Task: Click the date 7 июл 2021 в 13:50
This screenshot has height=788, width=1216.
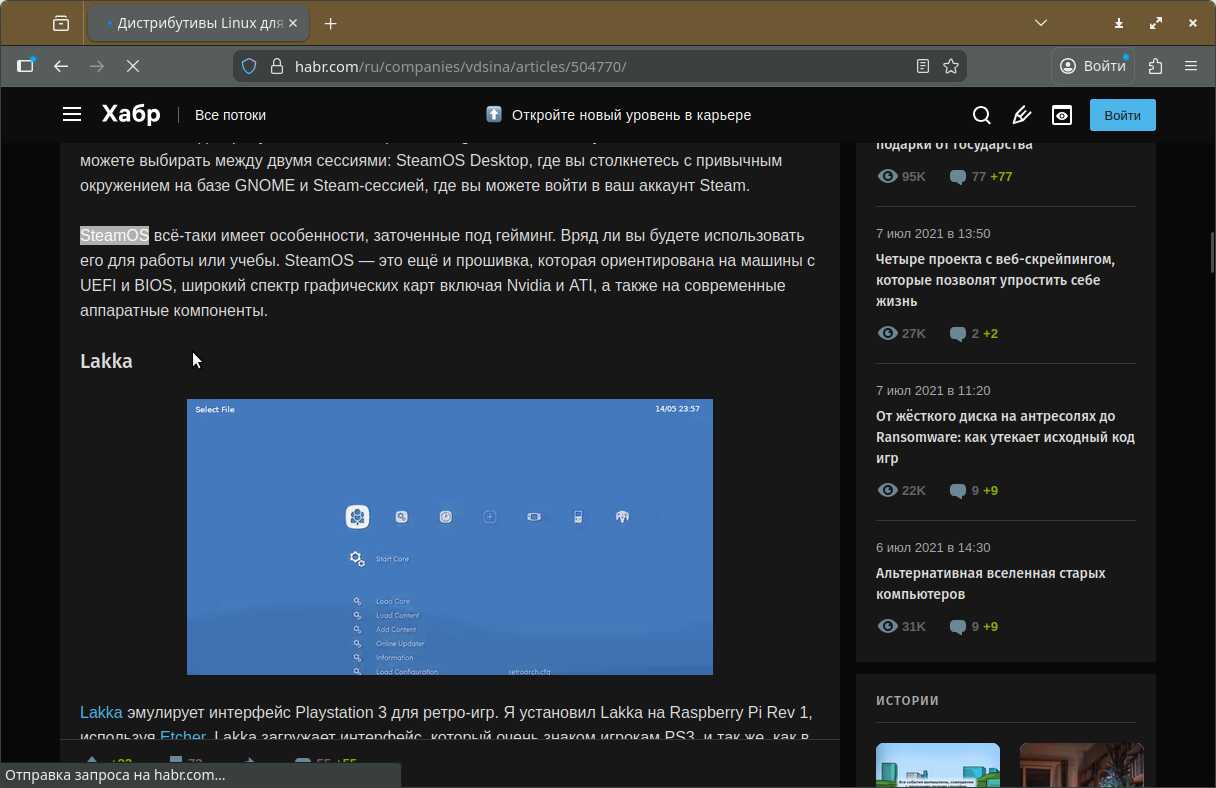Action: point(933,234)
